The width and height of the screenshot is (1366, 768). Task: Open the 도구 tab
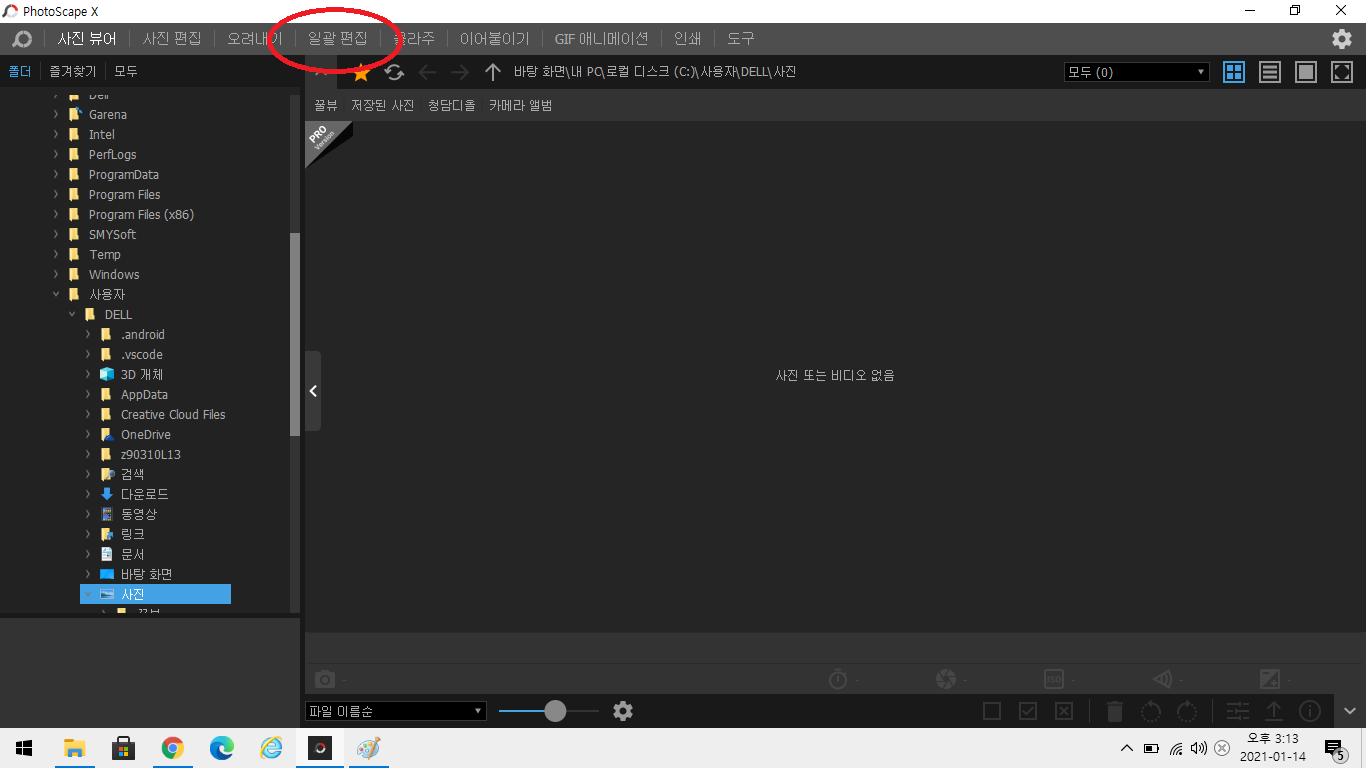click(x=741, y=39)
